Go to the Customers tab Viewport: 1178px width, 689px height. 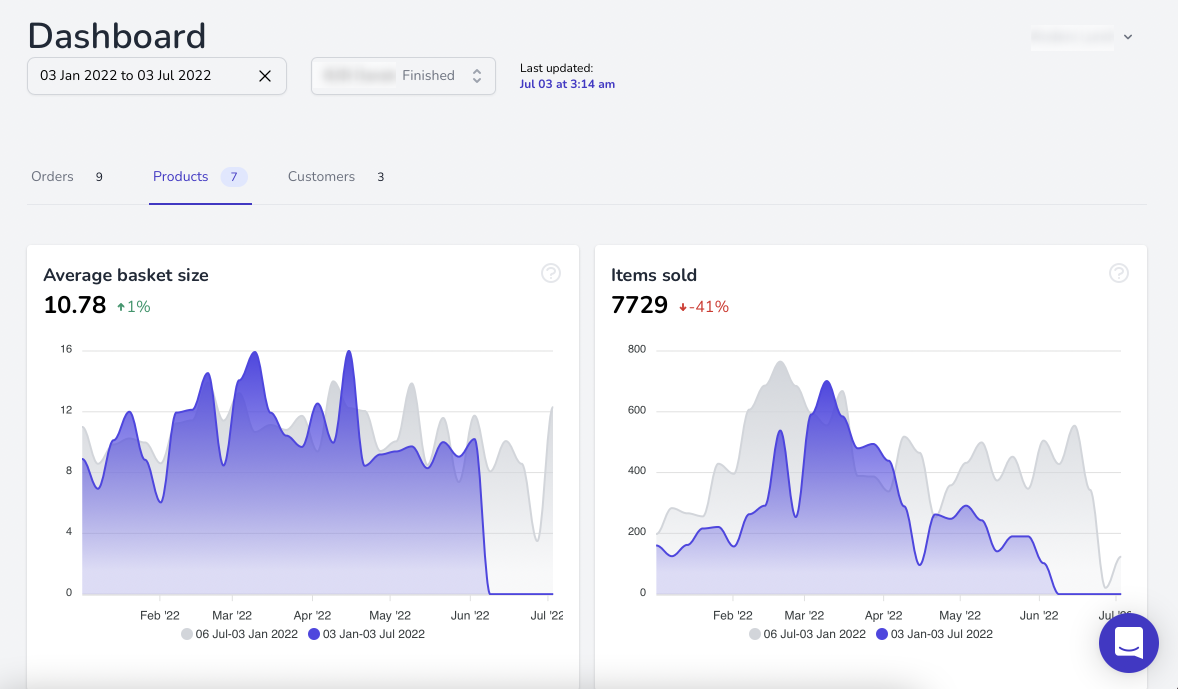(321, 177)
